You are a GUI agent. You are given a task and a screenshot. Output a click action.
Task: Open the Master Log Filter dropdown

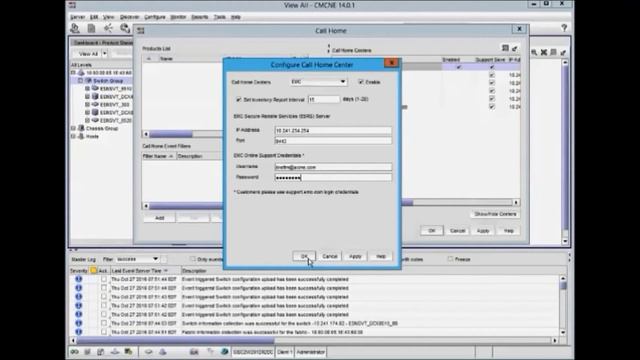(x=155, y=259)
